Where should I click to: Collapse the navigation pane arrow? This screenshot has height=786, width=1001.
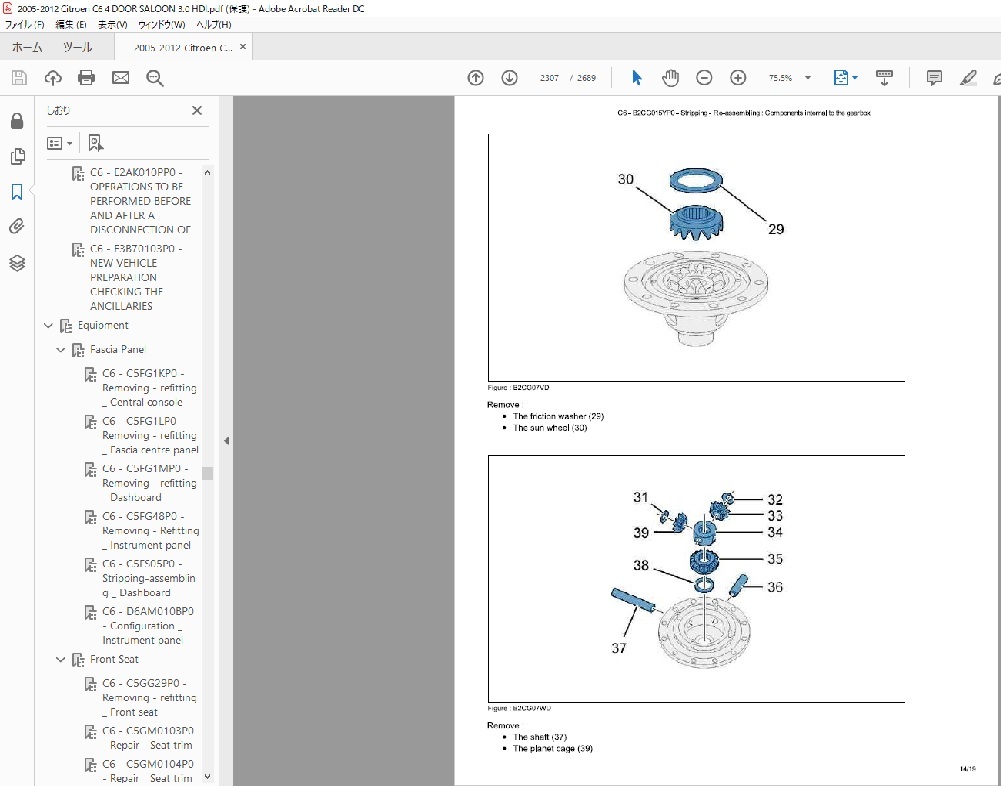226,441
